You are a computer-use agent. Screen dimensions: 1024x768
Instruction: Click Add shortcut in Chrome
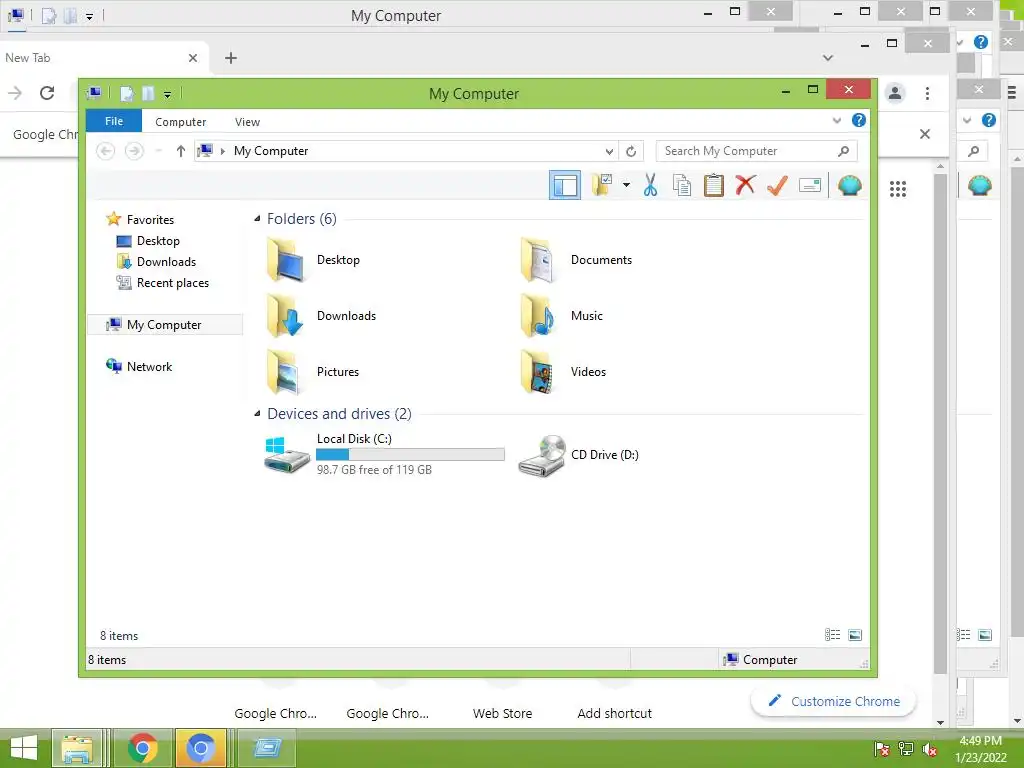coord(615,713)
